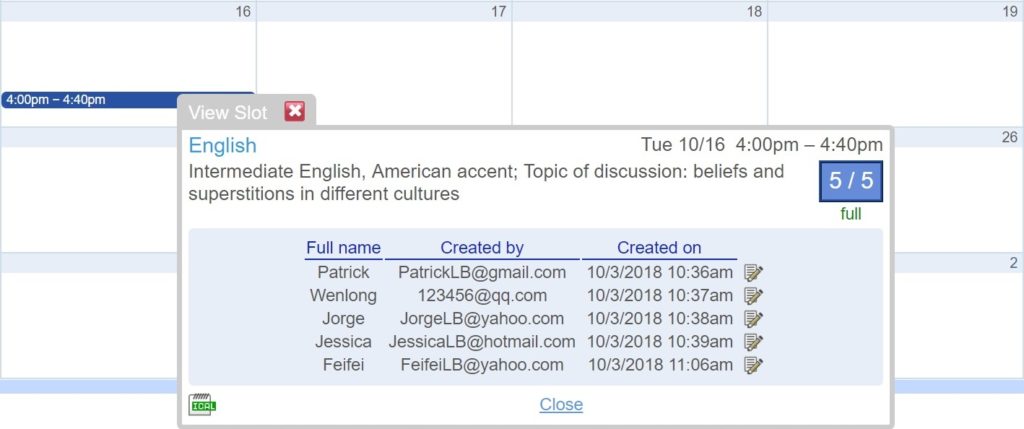Click the View Slot tab label
Image resolution: width=1024 pixels, height=429 pixels.
pos(228,112)
